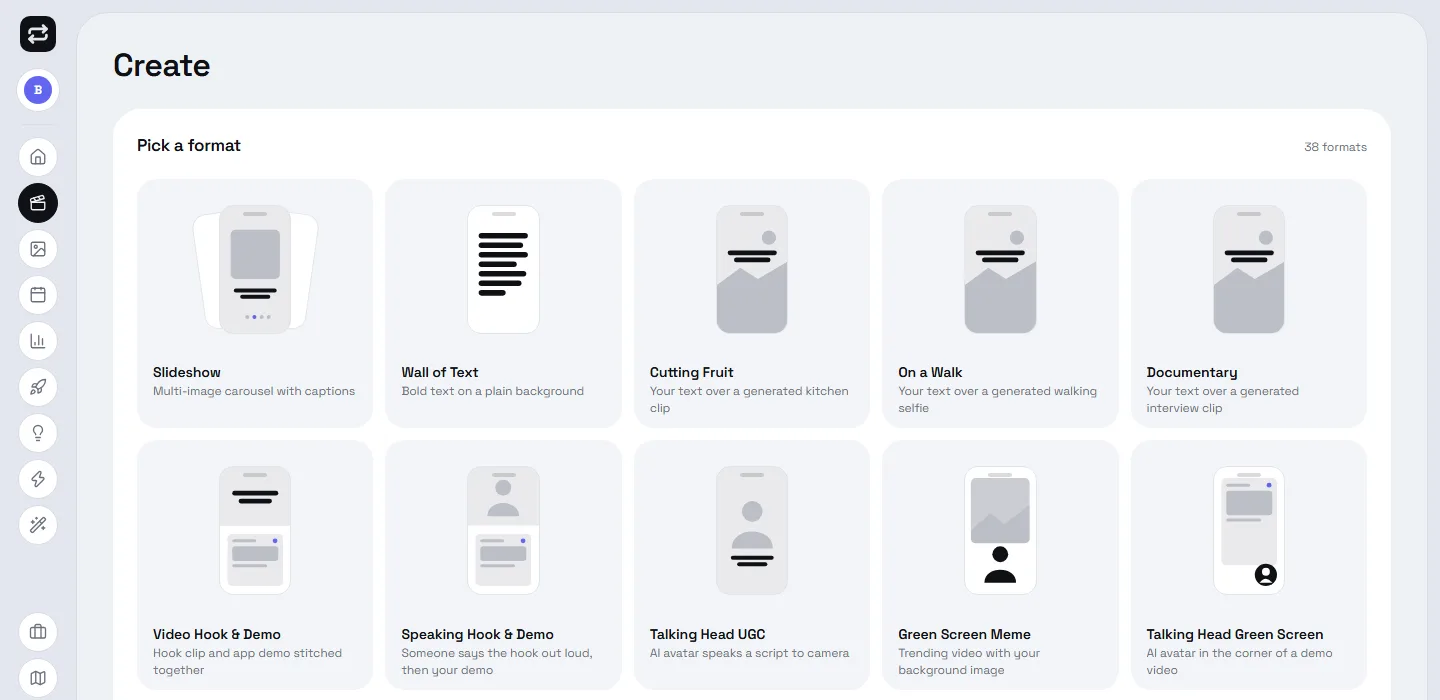Select the Speaking Hook & Demo format
1440x700 pixels.
[x=503, y=565]
